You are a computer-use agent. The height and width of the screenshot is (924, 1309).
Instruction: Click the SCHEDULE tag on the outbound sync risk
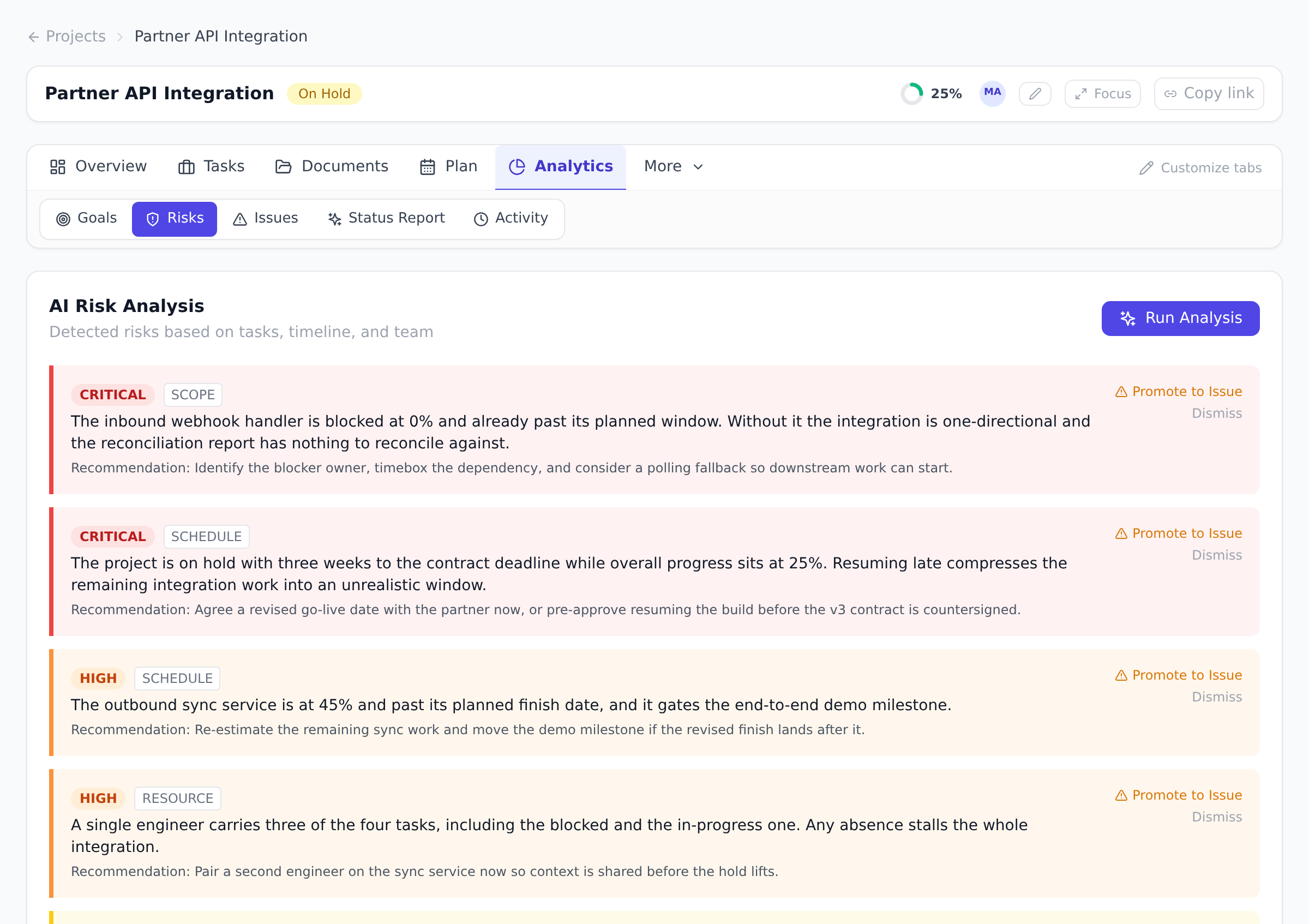177,679
